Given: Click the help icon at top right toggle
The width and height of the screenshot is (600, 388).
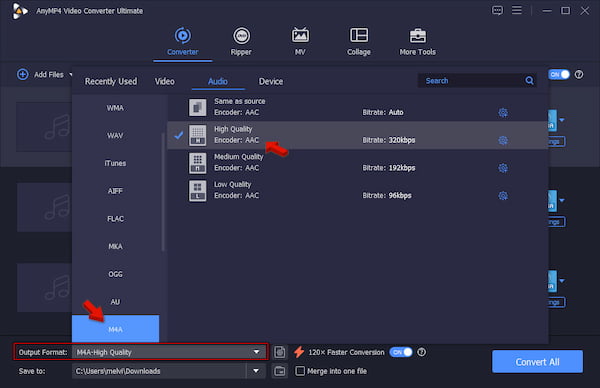Looking at the screenshot, I should tap(579, 75).
